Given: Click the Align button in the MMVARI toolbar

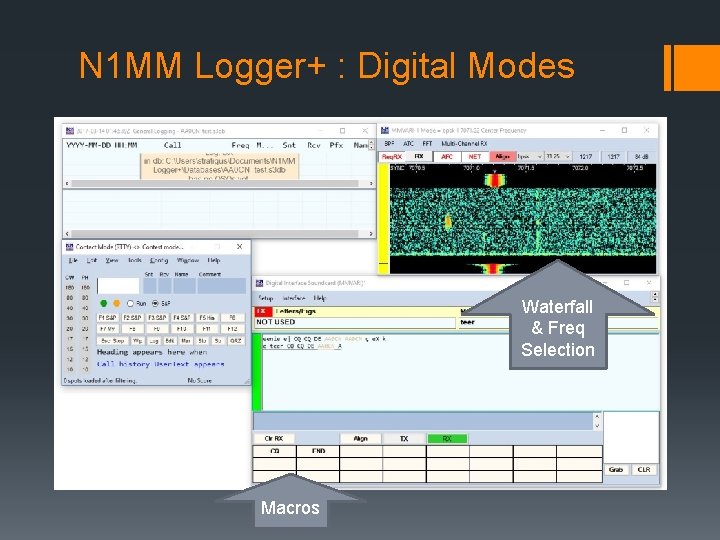Looking at the screenshot, I should [502, 157].
